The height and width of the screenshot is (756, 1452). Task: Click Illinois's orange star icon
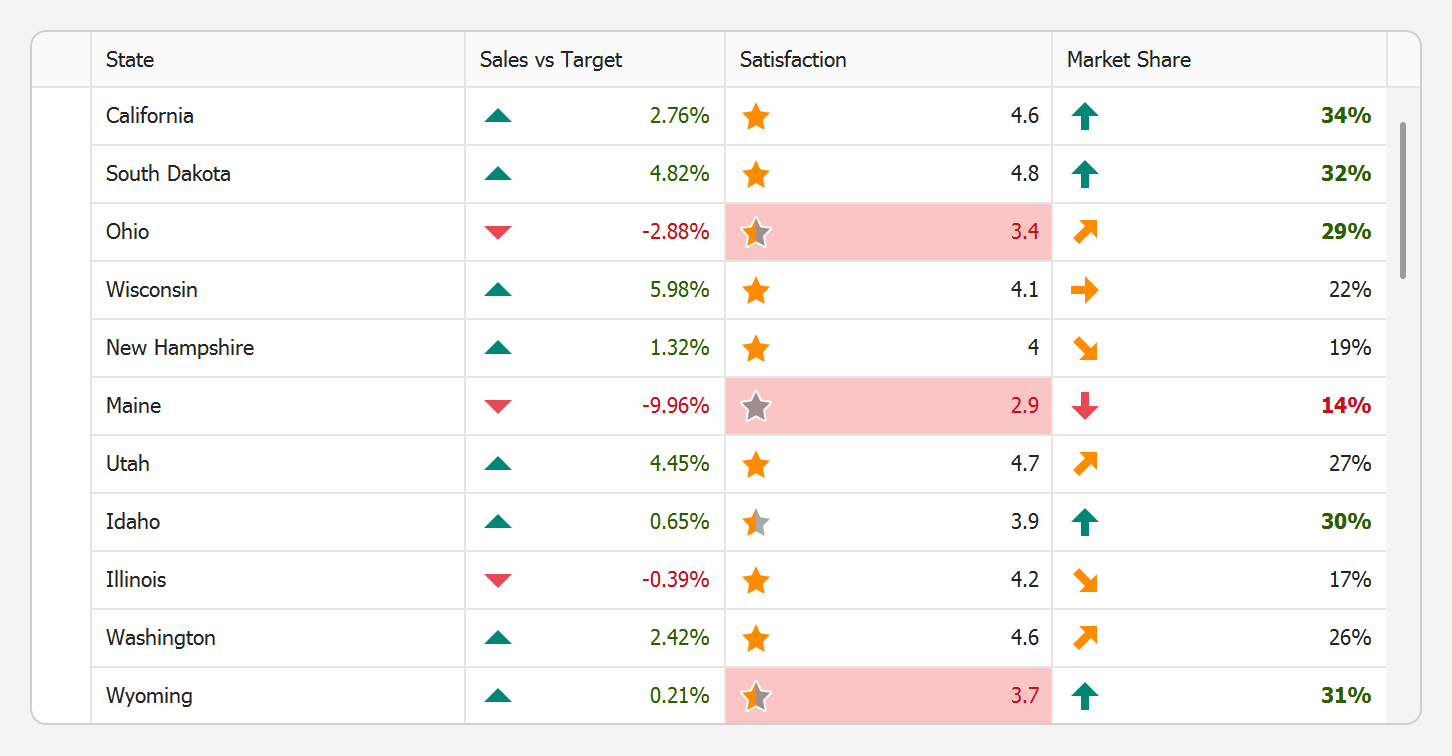(x=756, y=581)
